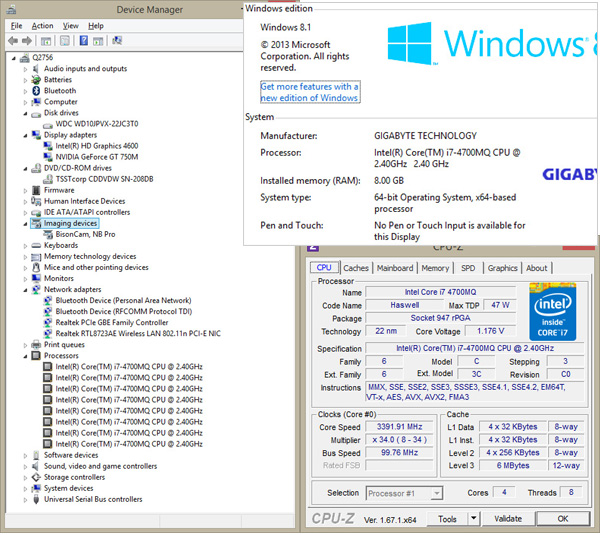600x535 pixels.
Task: Select Bluetooth Device (Personal Area Network)
Action: coord(123,300)
